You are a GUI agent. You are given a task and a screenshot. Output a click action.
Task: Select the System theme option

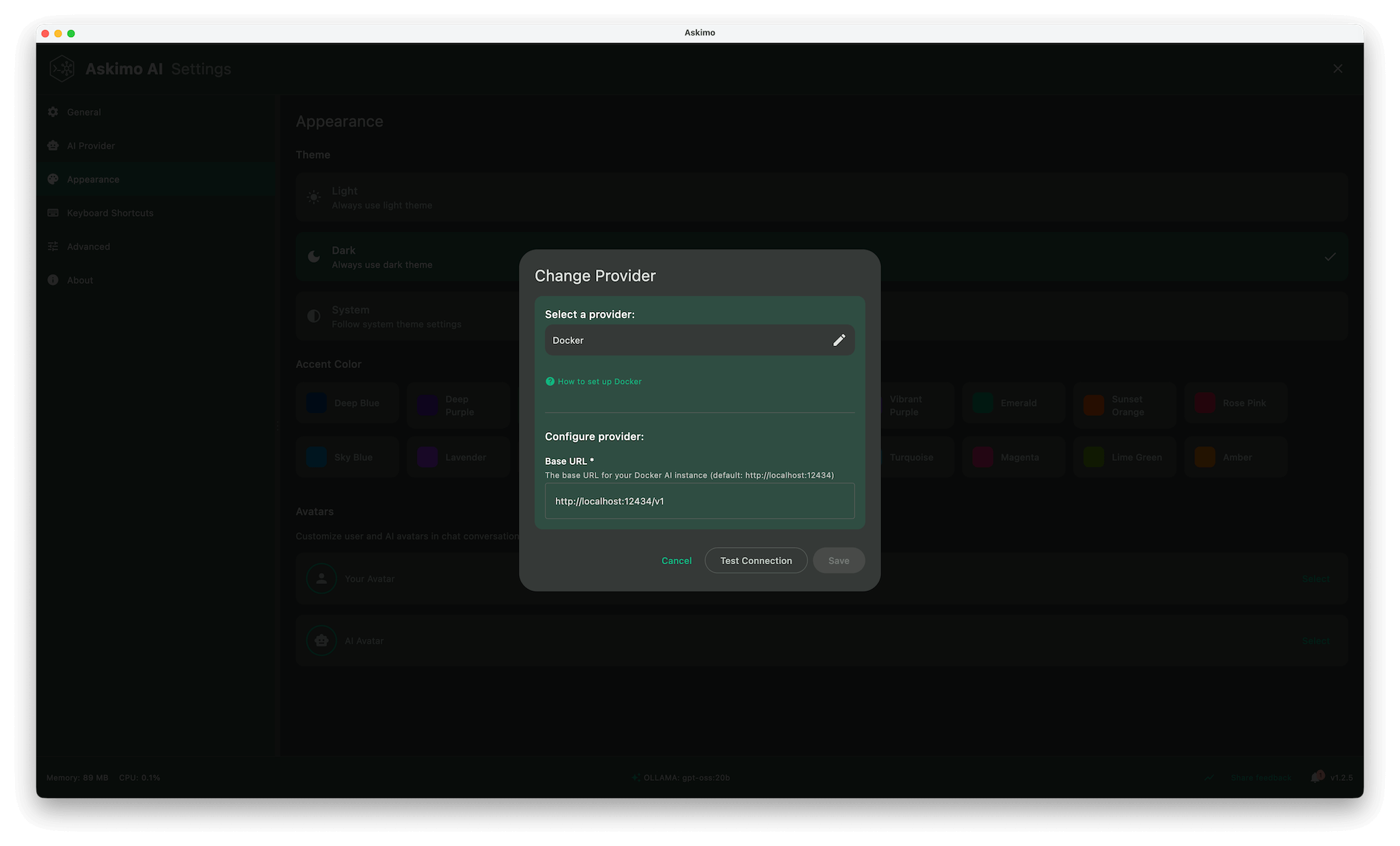pos(410,316)
